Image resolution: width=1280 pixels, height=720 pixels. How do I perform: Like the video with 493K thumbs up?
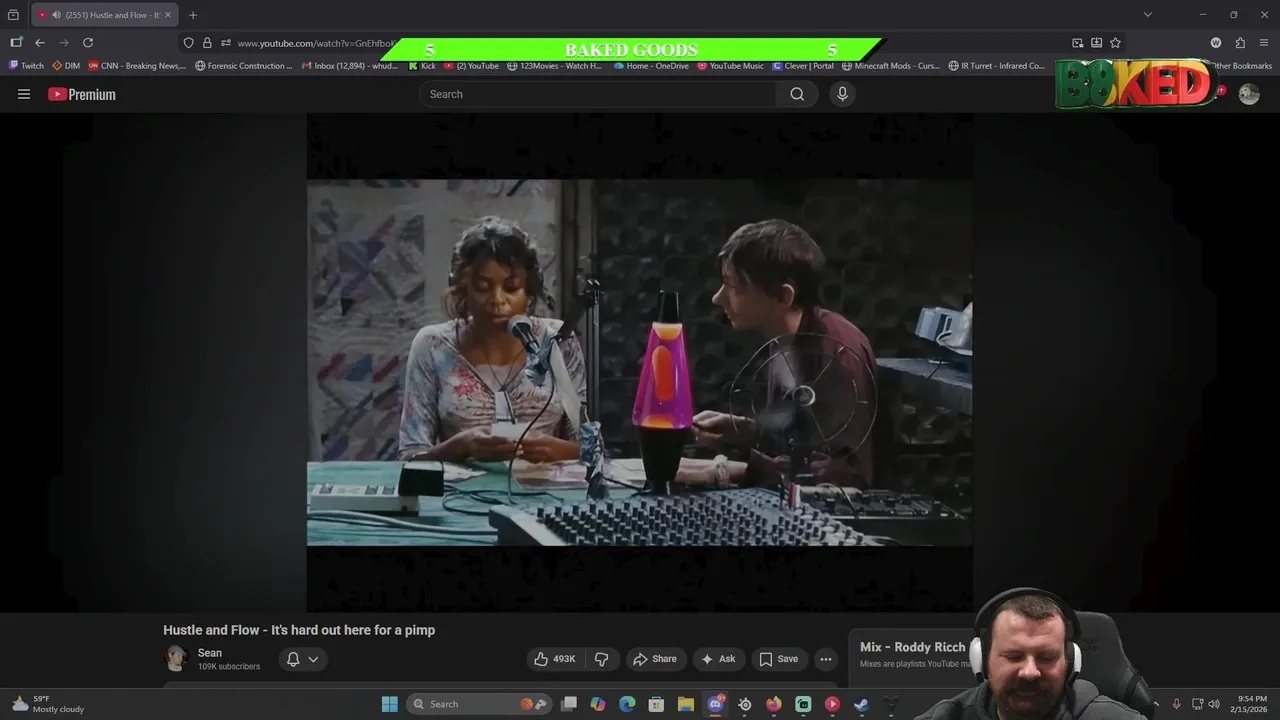point(555,659)
